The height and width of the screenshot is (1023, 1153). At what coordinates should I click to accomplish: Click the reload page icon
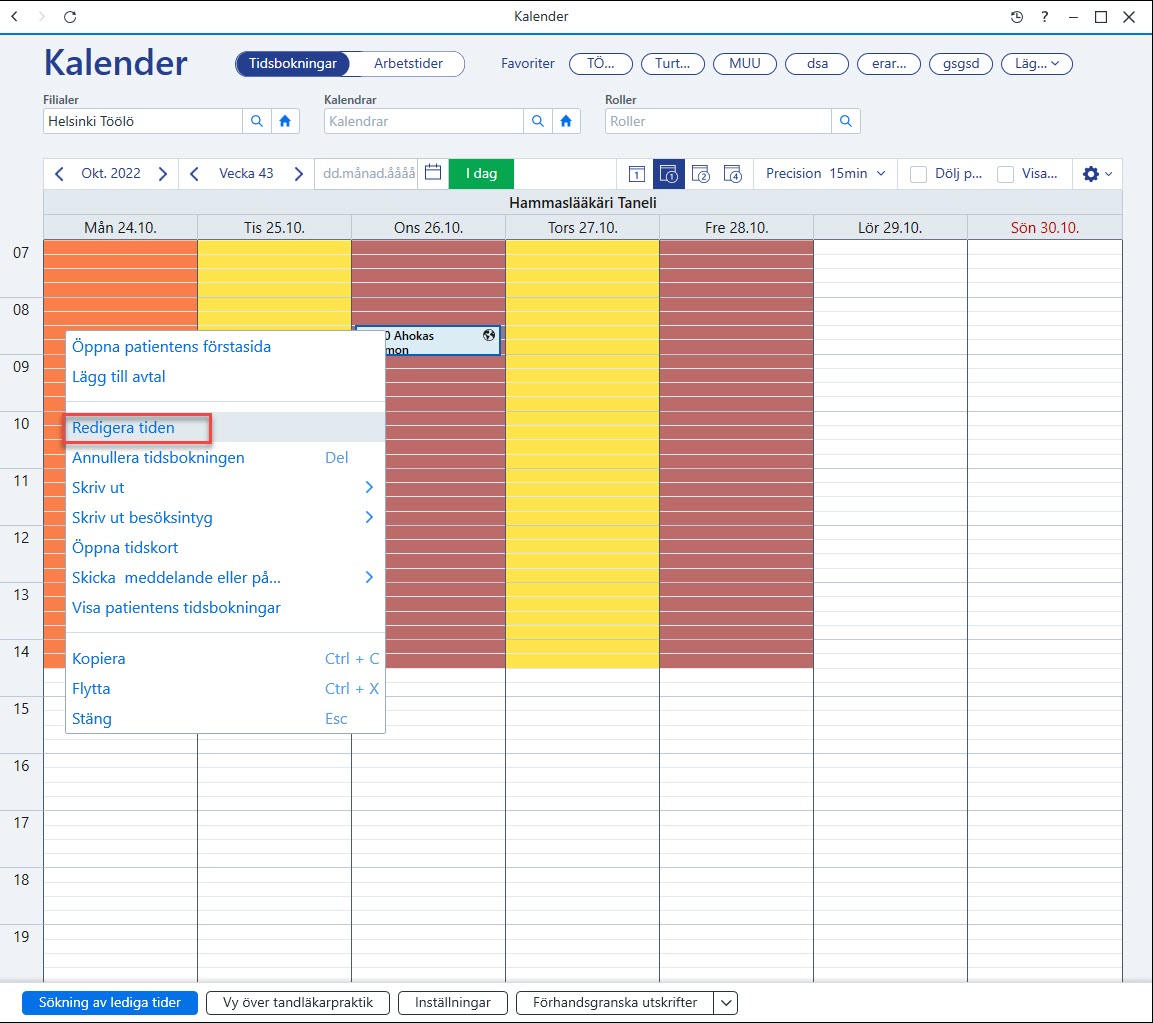pyautogui.click(x=70, y=16)
